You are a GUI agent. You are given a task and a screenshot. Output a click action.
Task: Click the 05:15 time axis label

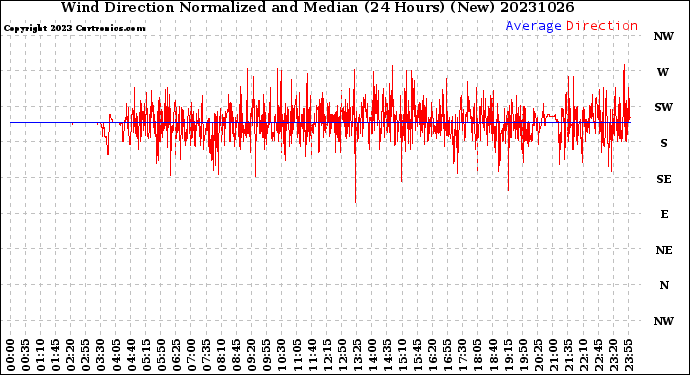(x=147, y=355)
